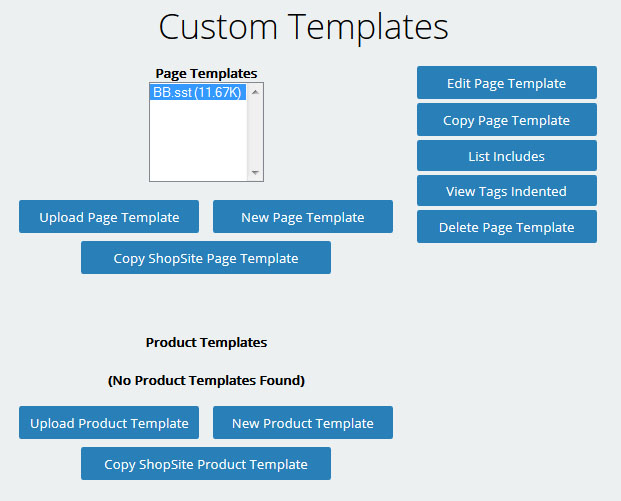Click the Copy ShopSite Product Template button
The image size is (621, 501).
[x=206, y=464]
